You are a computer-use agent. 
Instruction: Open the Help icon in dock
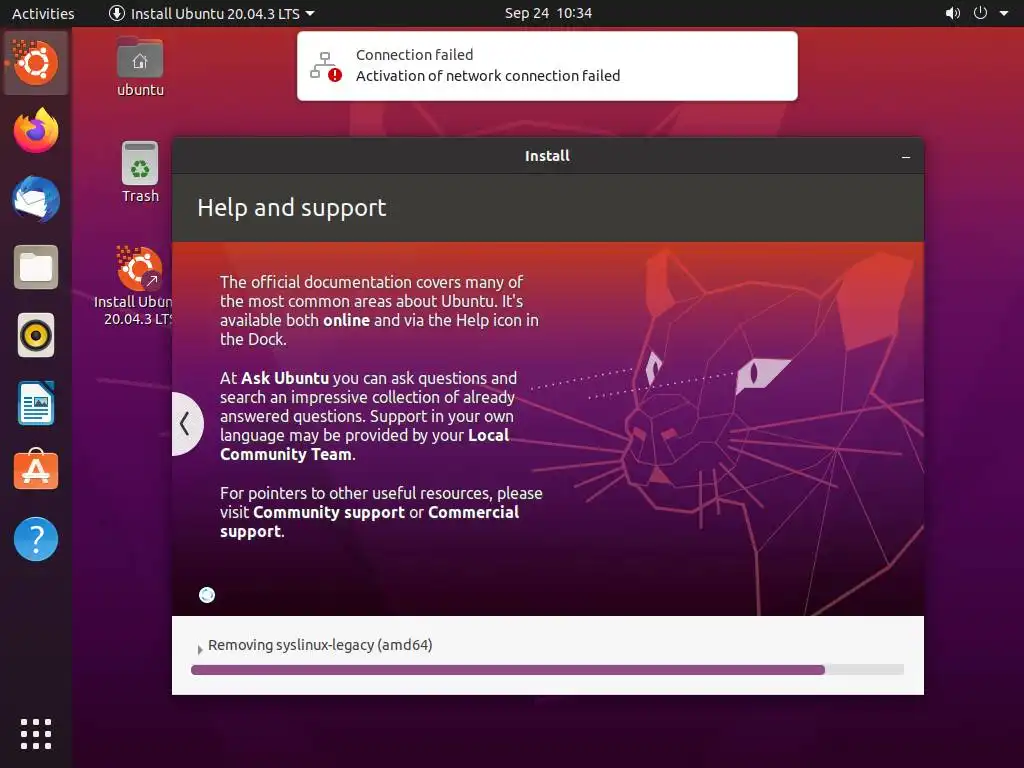(x=36, y=539)
